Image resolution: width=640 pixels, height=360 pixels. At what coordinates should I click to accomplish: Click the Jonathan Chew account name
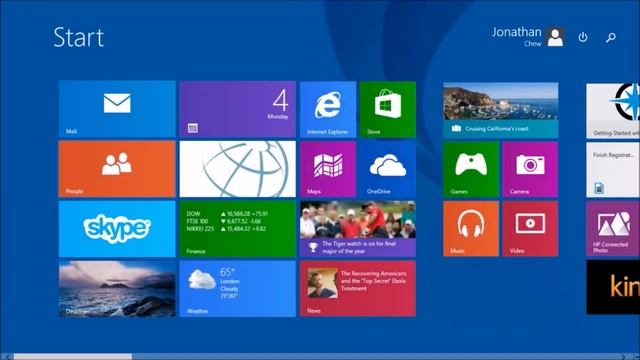coord(516,37)
